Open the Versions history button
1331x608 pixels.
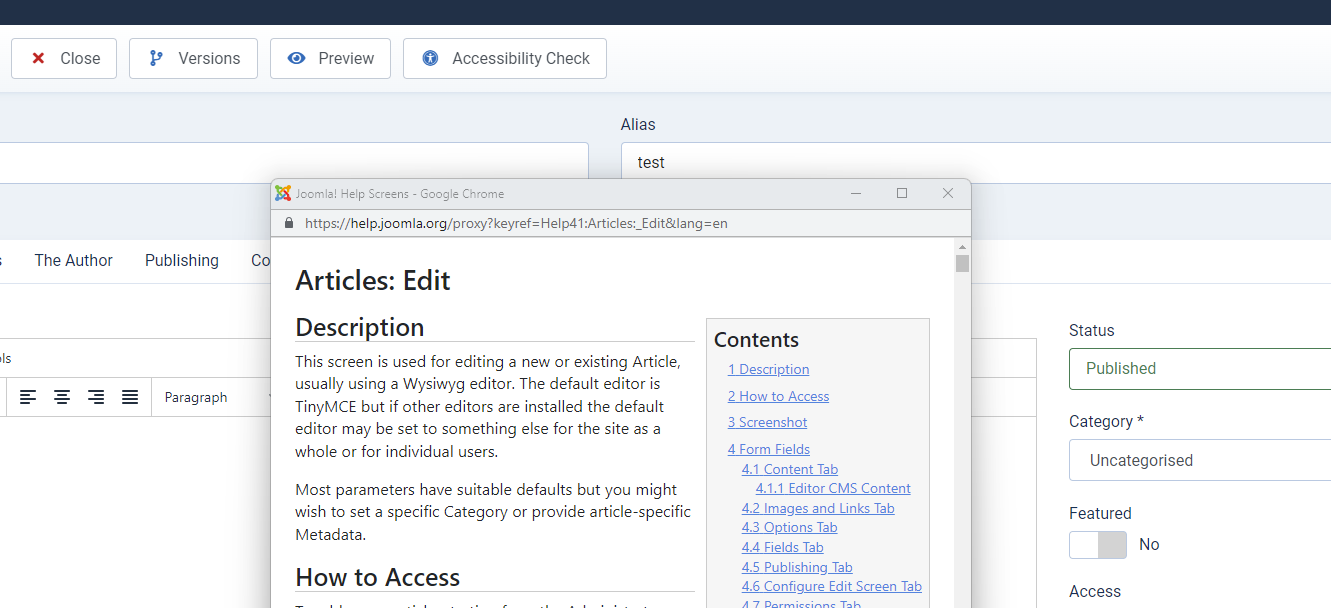pyautogui.click(x=193, y=58)
